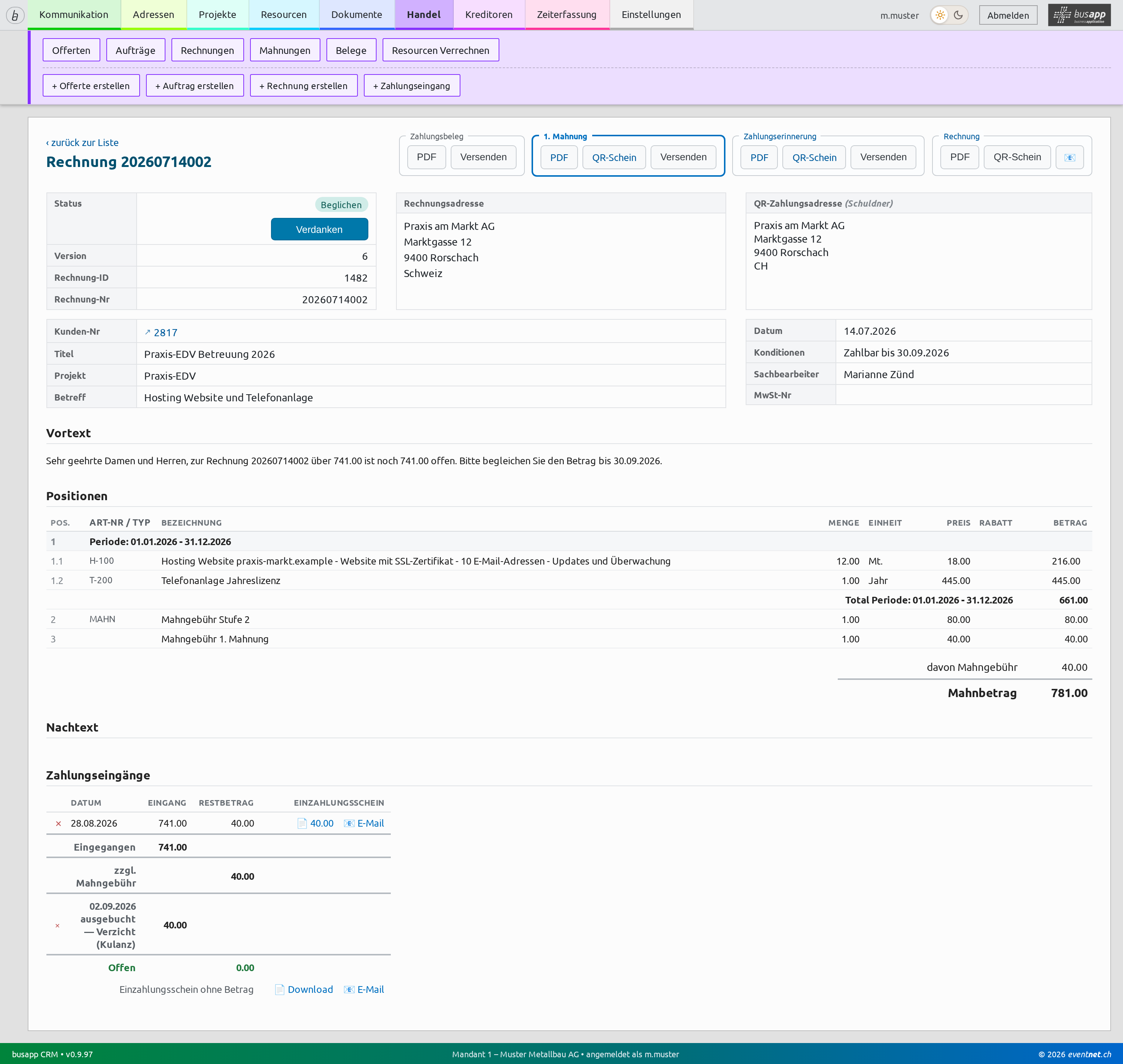Send the Zahlungserinnerung via Versenden

(883, 158)
